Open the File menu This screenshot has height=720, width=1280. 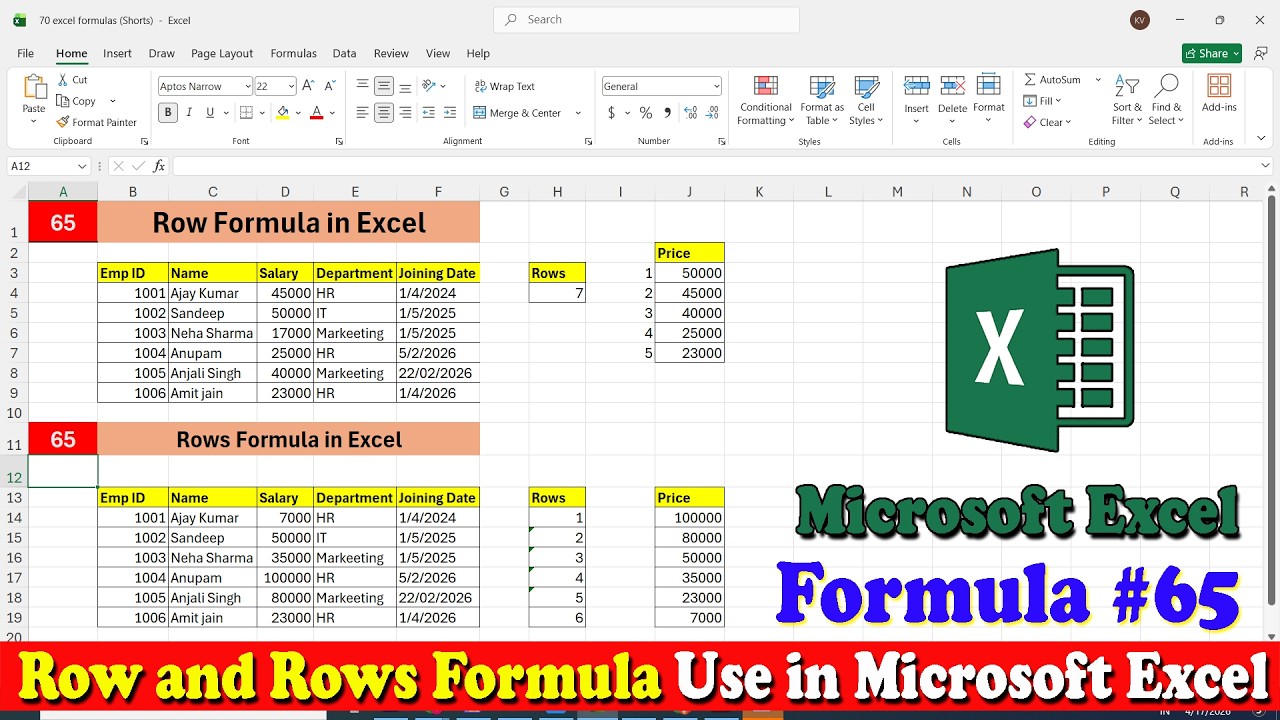(x=25, y=54)
